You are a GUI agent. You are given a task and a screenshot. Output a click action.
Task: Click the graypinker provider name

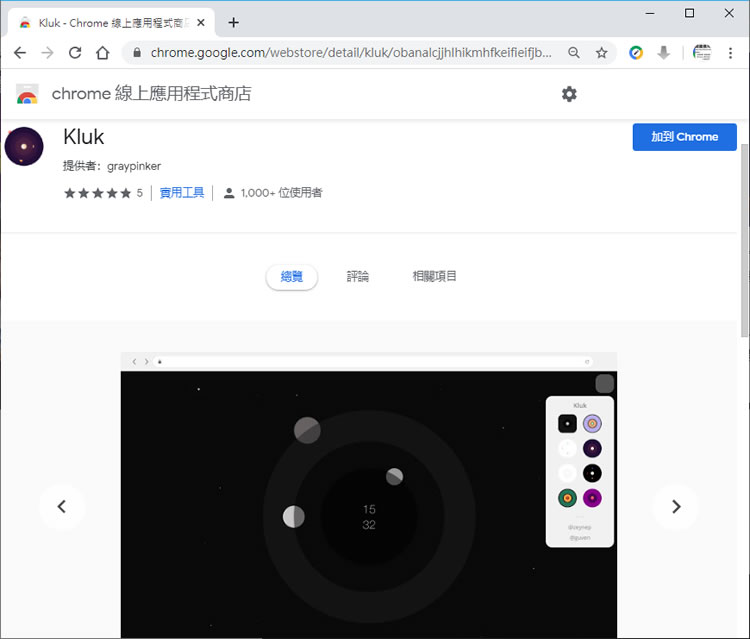(134, 166)
